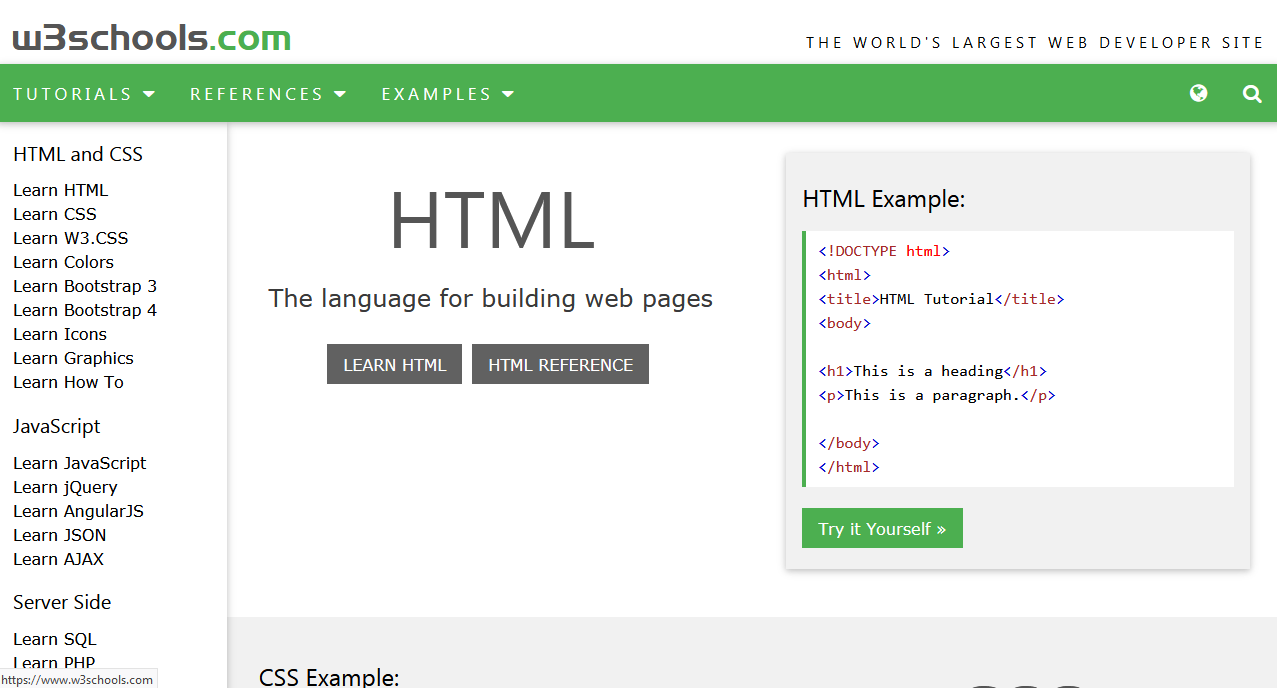Click 'THE WORLD'S LARGEST WEB DEVELOPER SITE' tagline
This screenshot has width=1277, height=688.
(1035, 42)
